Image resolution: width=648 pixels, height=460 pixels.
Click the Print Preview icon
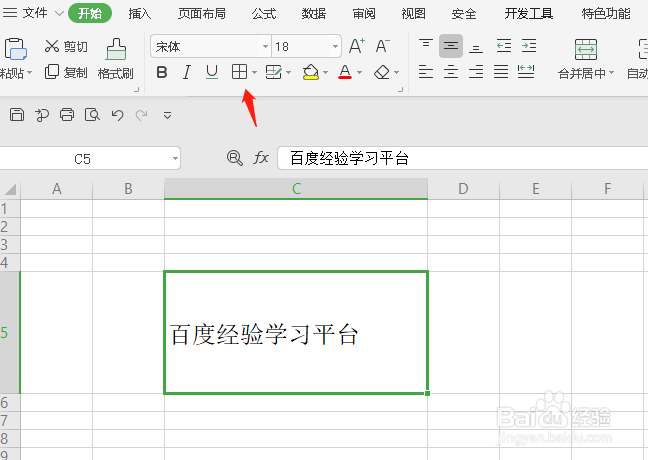tap(92, 114)
